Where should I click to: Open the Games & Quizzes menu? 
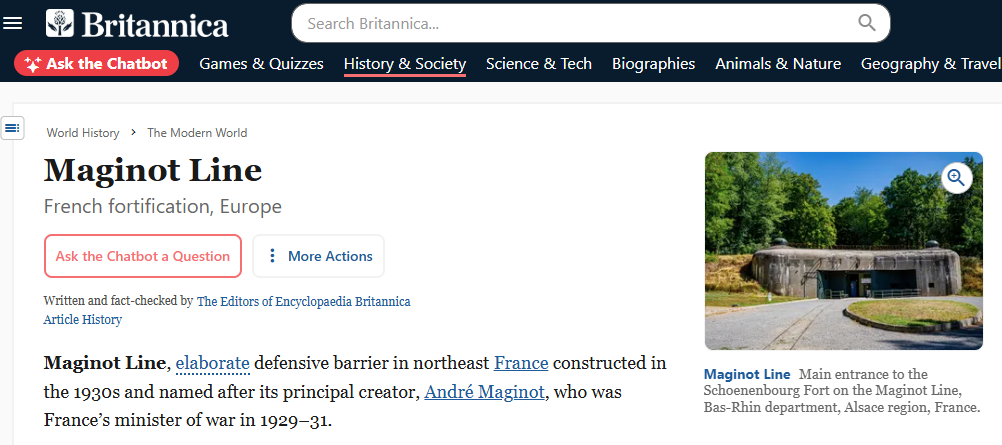click(x=261, y=64)
